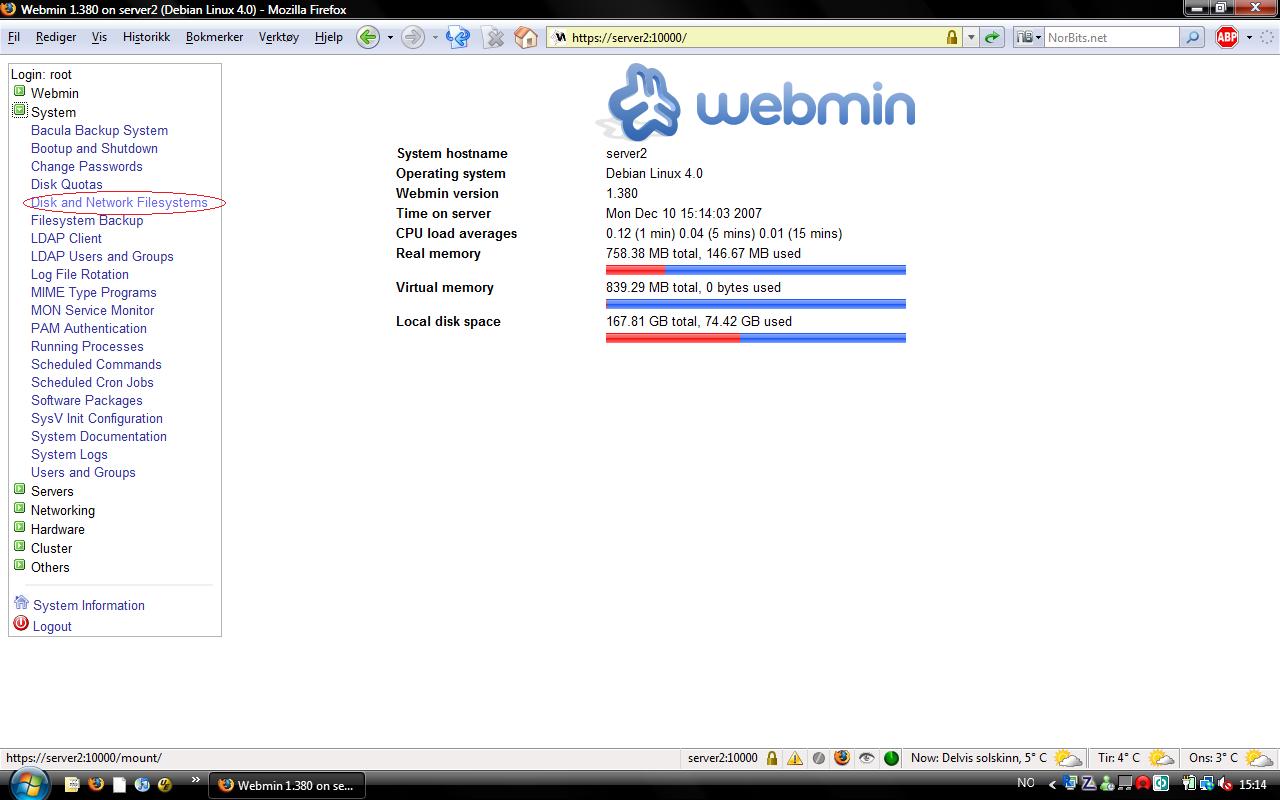The image size is (1280, 800).
Task: Open the Hjelp menu
Action: 328,37
